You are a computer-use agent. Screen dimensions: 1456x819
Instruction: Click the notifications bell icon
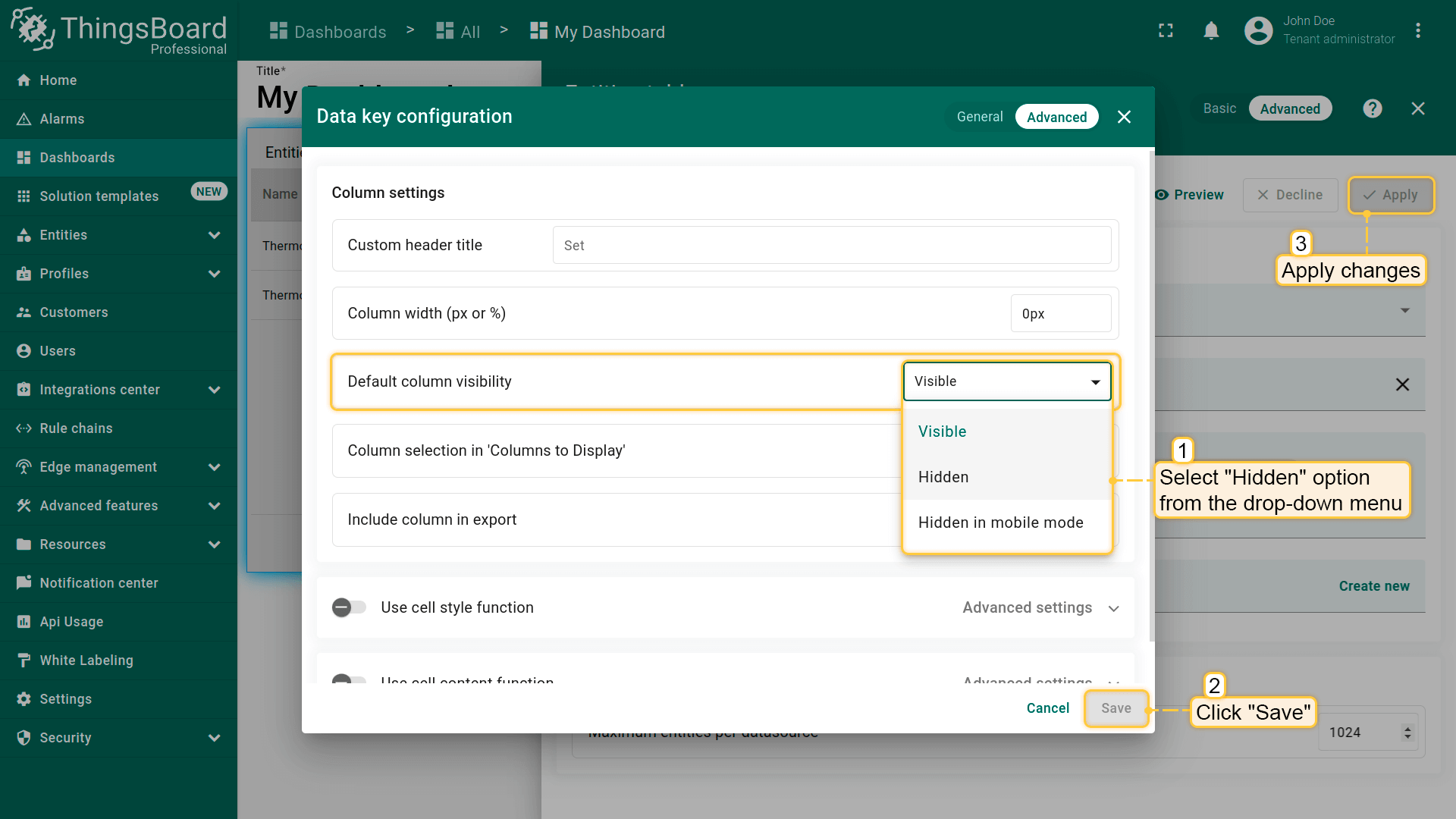coord(1211,31)
